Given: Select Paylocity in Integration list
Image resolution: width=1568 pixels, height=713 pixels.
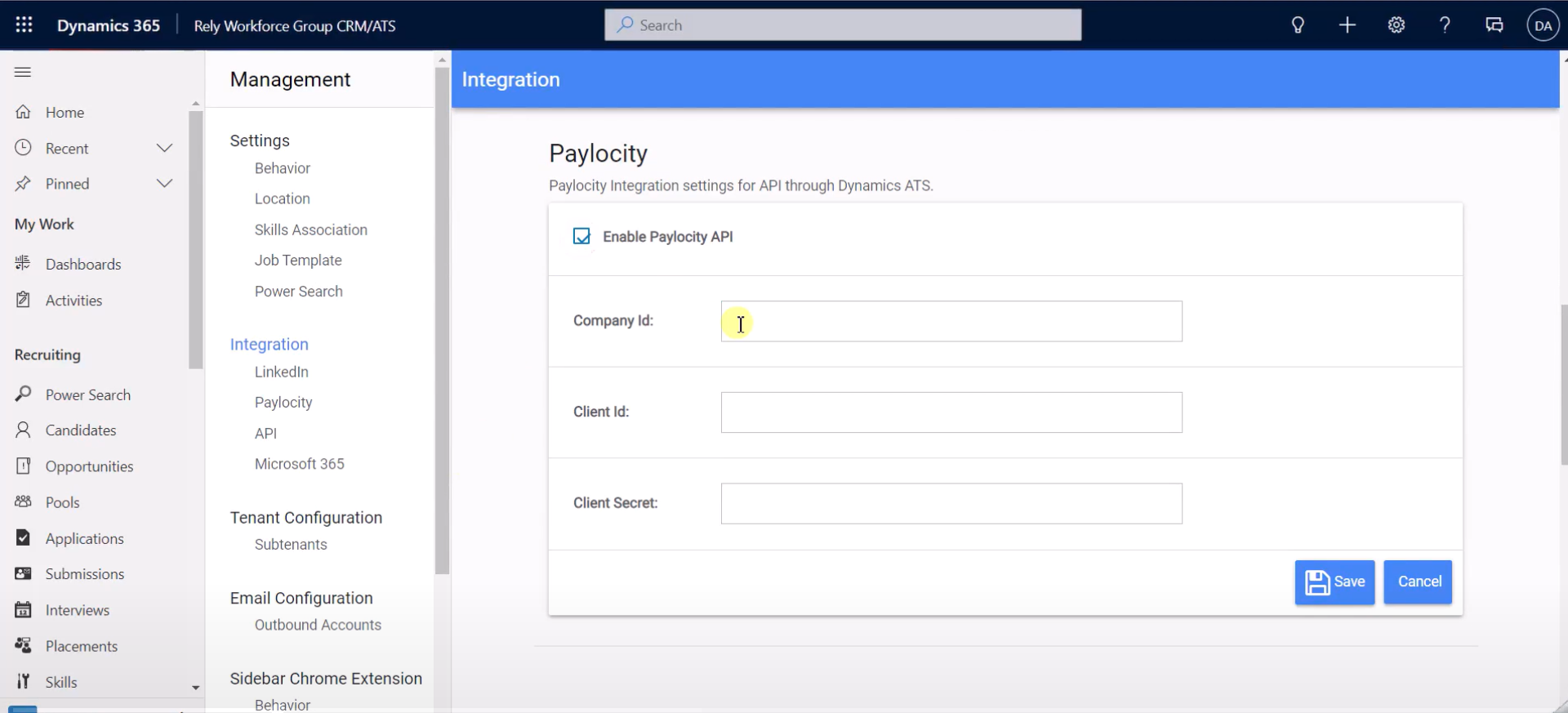Looking at the screenshot, I should tap(283, 403).
